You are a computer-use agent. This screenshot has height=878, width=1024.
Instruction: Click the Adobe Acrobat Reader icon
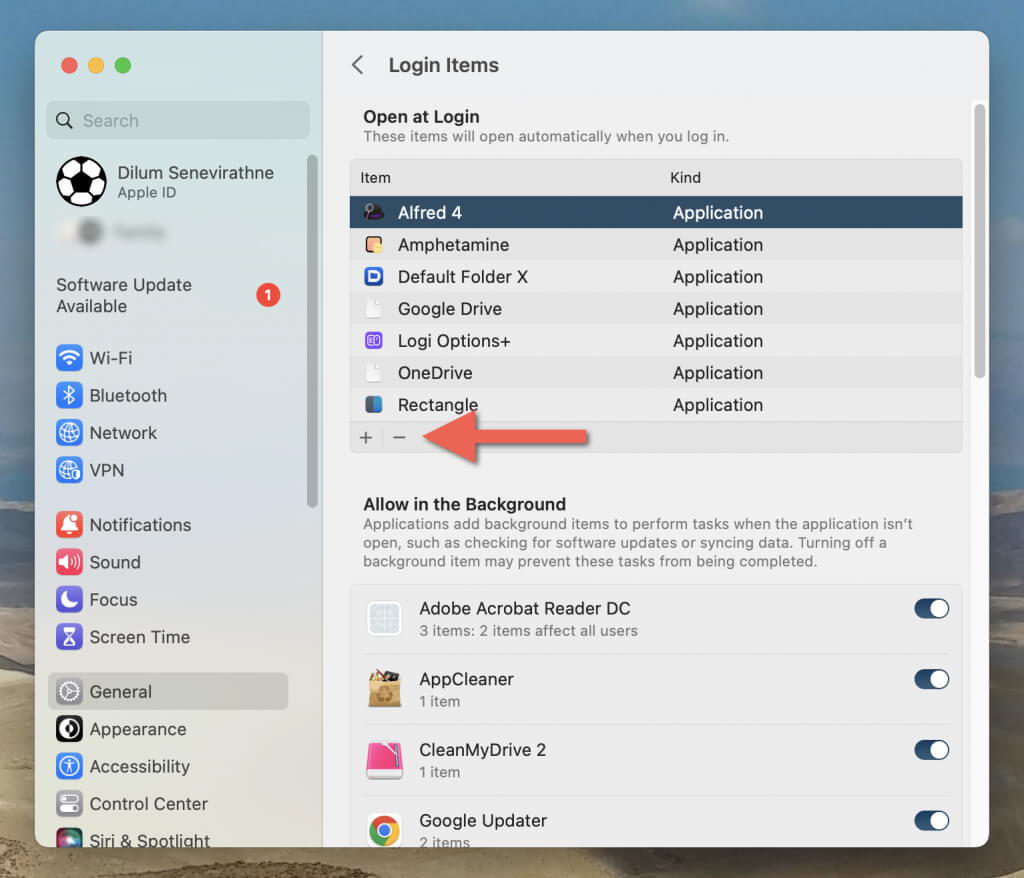[x=385, y=618]
